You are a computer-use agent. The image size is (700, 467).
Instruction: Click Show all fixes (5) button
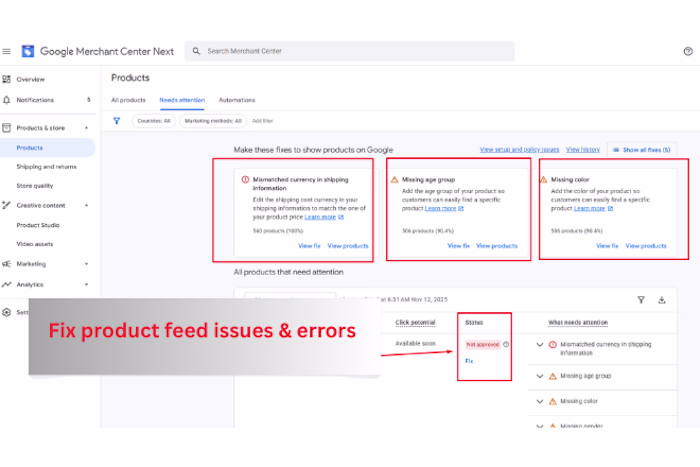click(642, 150)
